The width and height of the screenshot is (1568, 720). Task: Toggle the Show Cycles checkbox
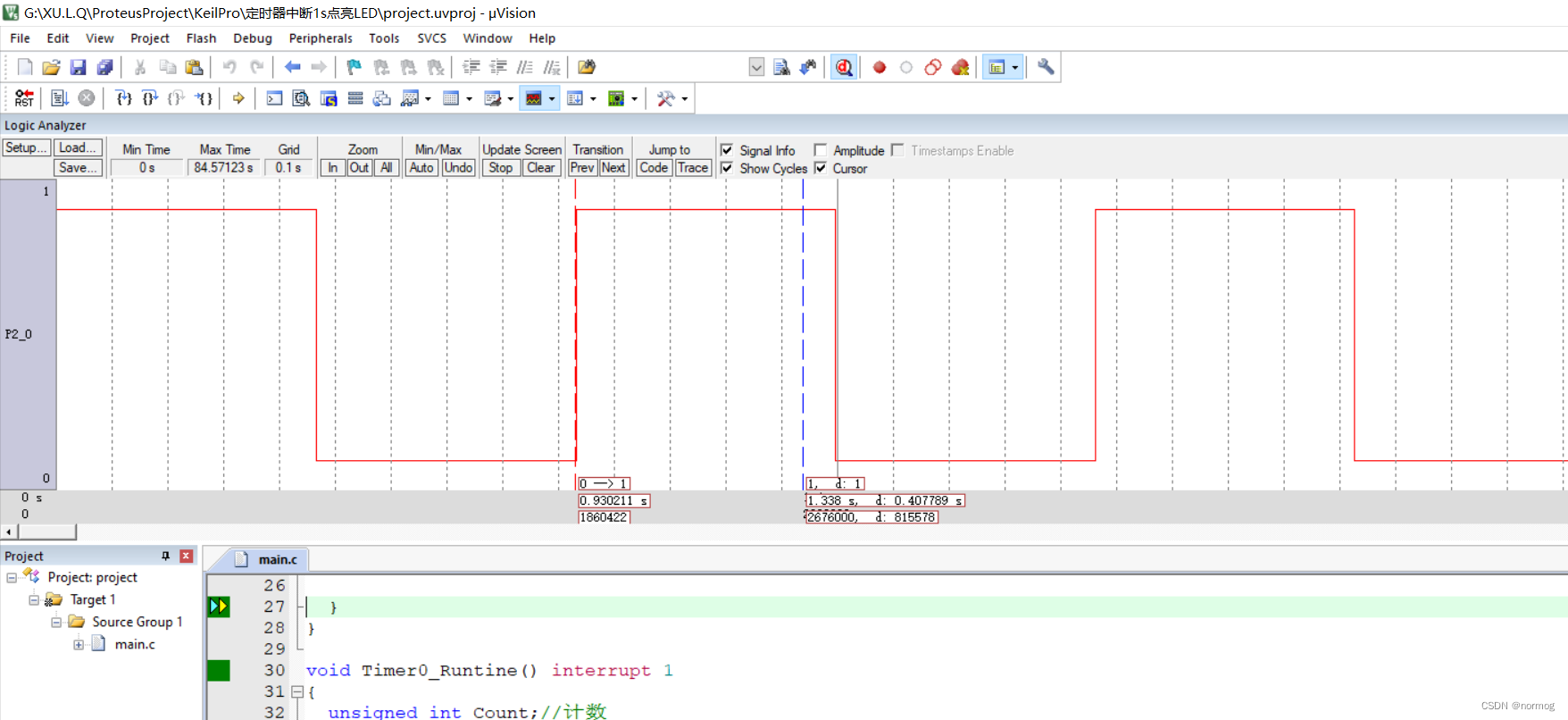pyautogui.click(x=727, y=168)
